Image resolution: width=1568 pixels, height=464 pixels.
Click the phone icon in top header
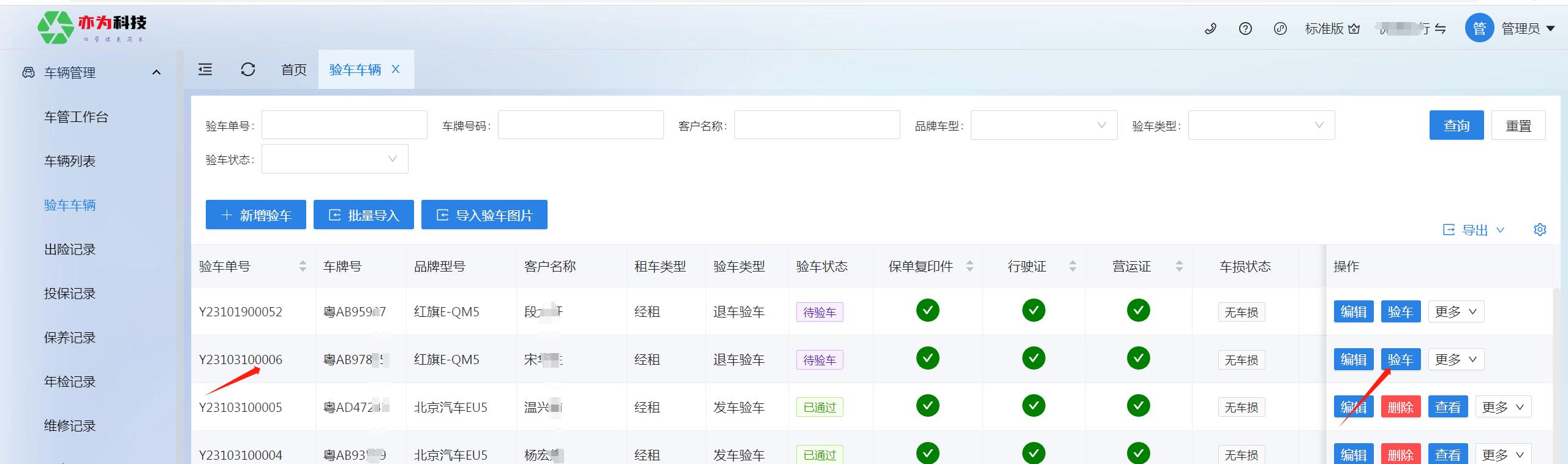[x=1210, y=29]
